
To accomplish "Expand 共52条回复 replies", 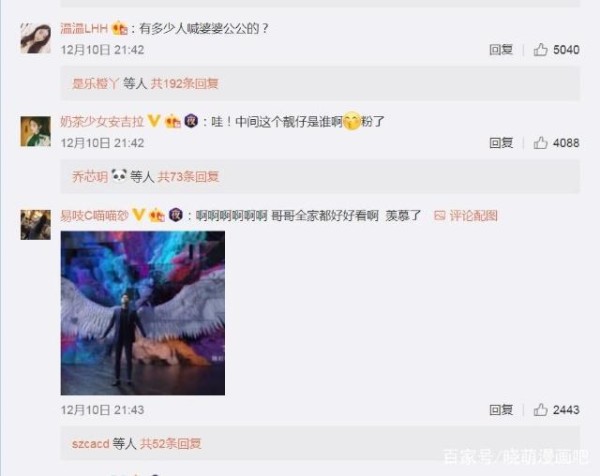I will tap(171, 443).
